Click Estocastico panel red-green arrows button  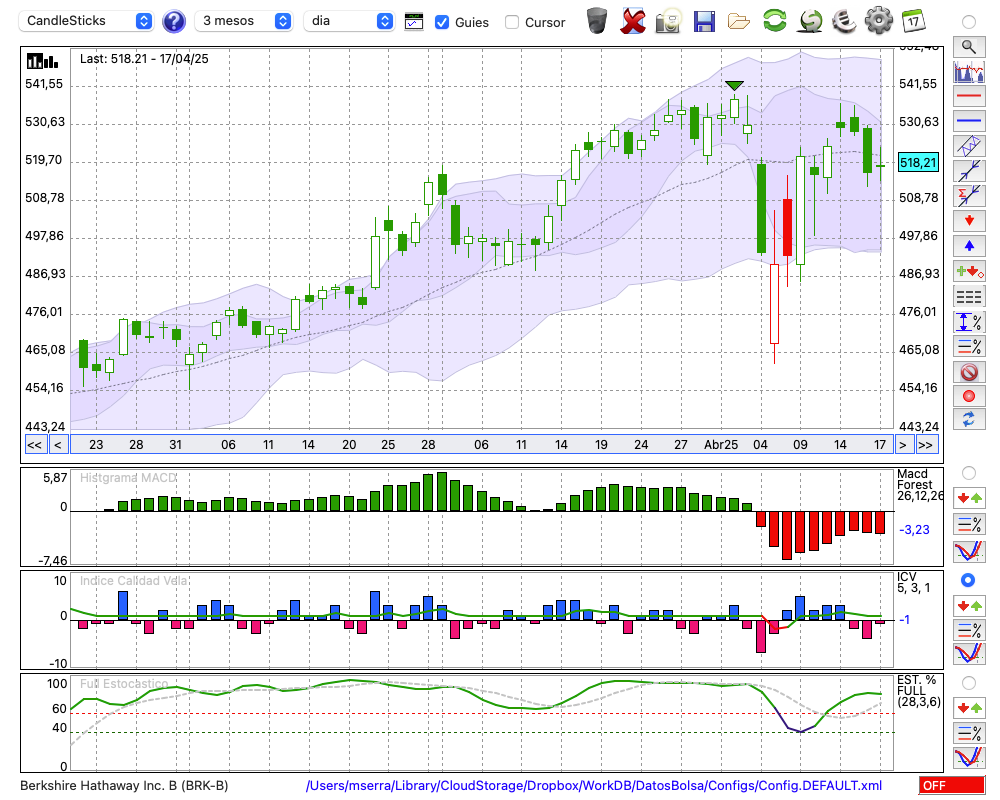tap(969, 707)
